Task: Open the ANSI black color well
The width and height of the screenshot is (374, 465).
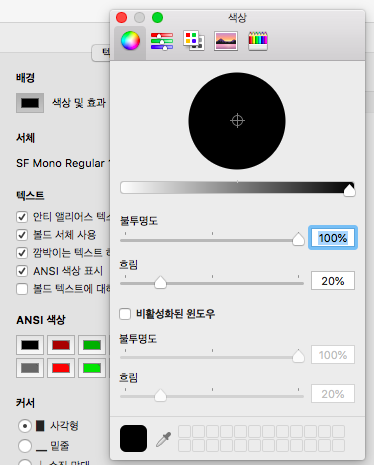Action: pos(30,345)
